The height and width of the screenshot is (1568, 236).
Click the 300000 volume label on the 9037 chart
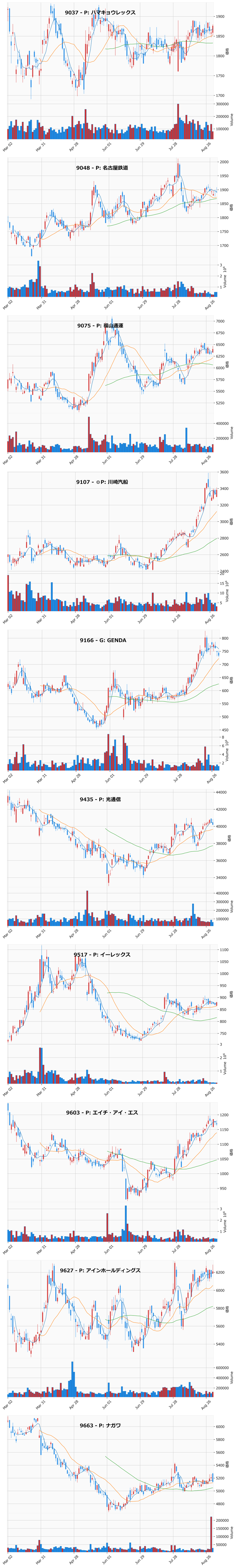coord(223,104)
